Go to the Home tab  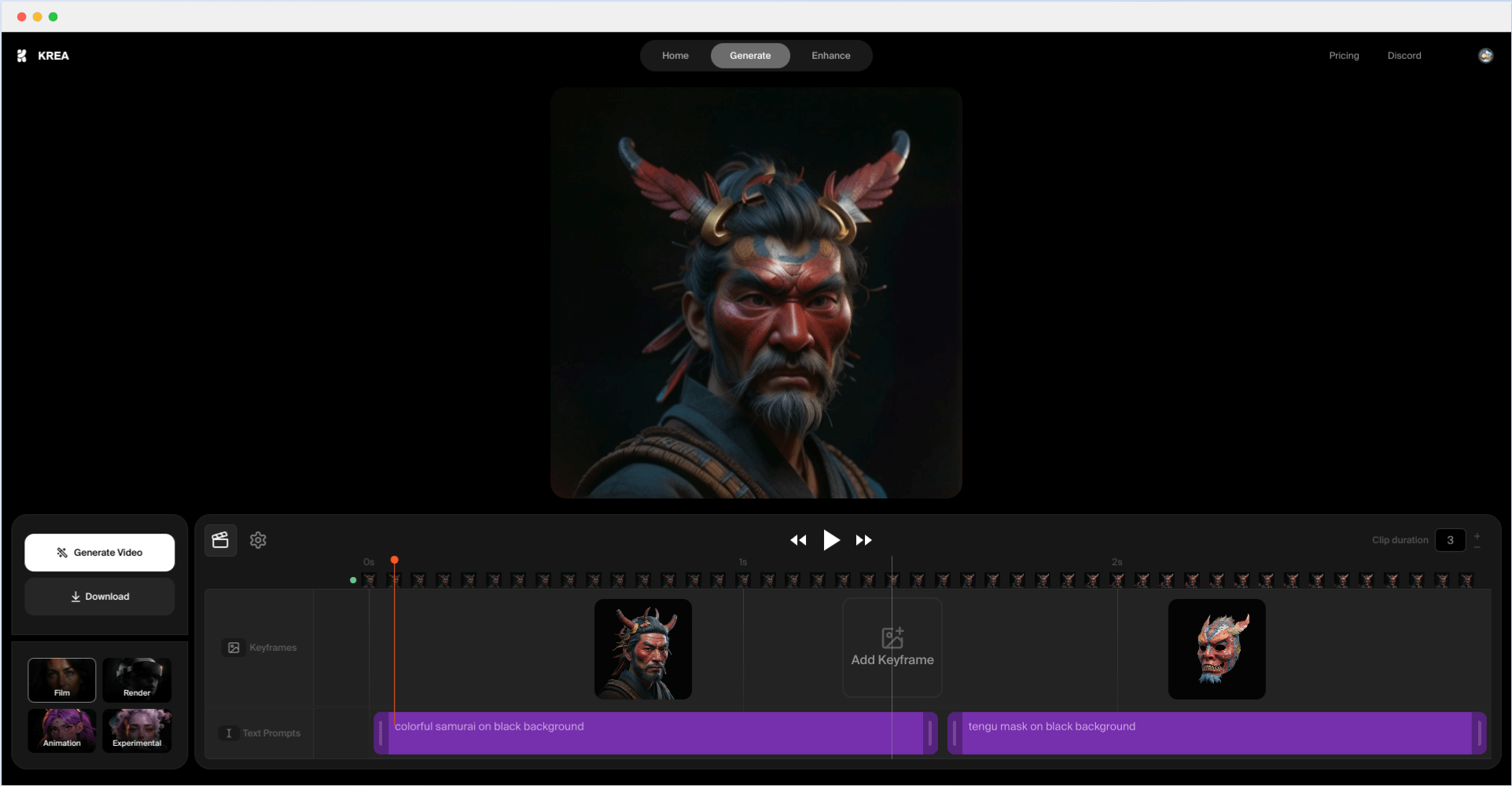(x=675, y=56)
